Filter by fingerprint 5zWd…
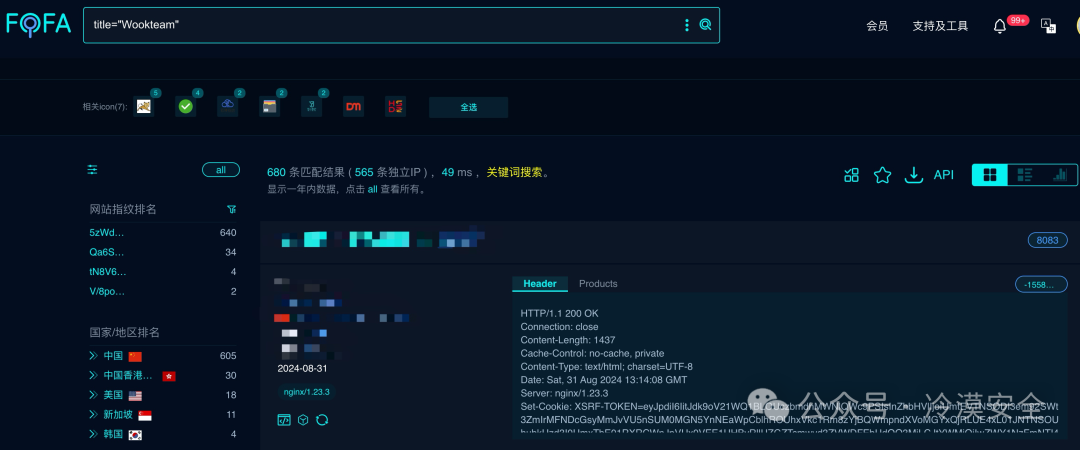Viewport: 1080px width, 450px height. pyautogui.click(x=107, y=233)
